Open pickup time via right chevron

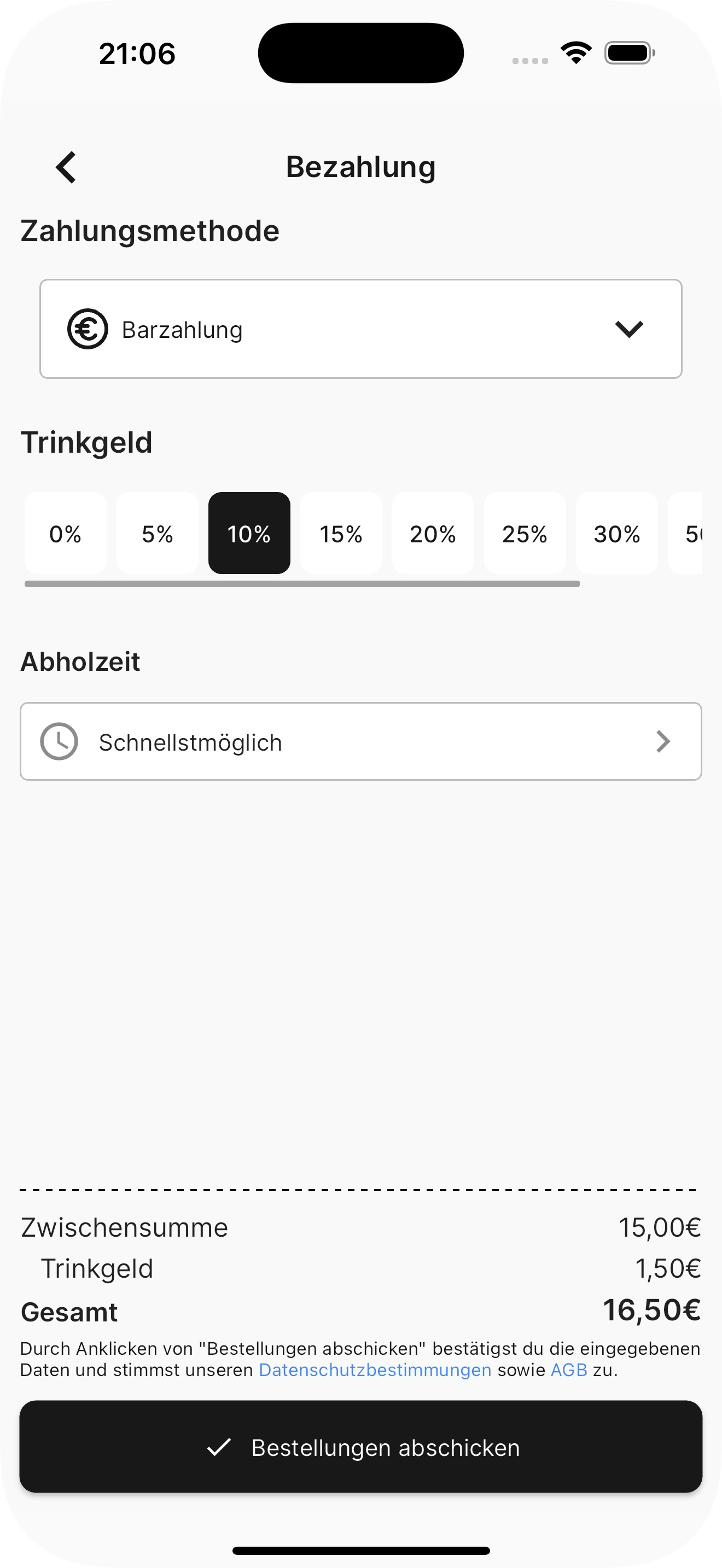click(663, 741)
